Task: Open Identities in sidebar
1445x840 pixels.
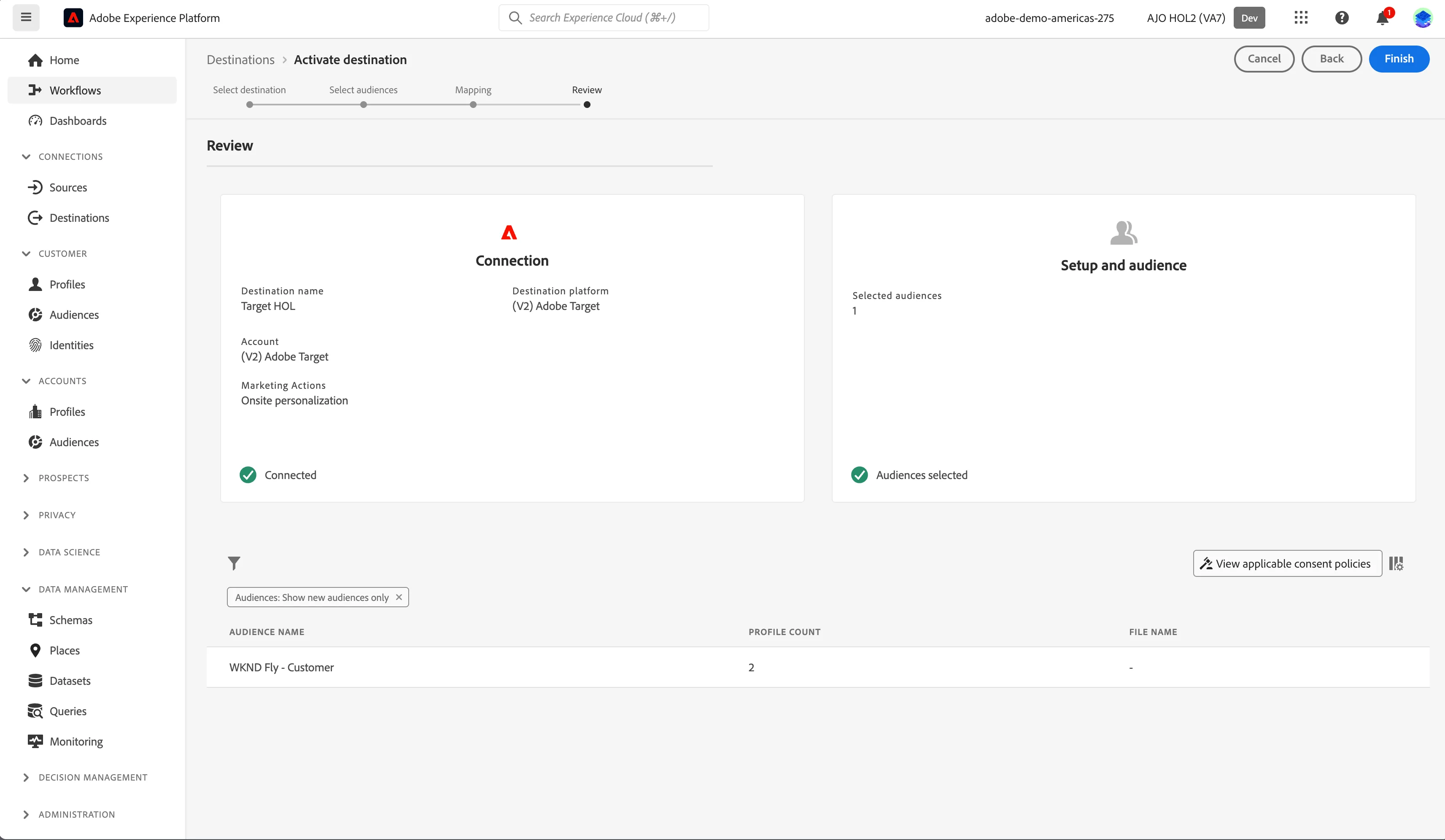Action: (x=92, y=345)
